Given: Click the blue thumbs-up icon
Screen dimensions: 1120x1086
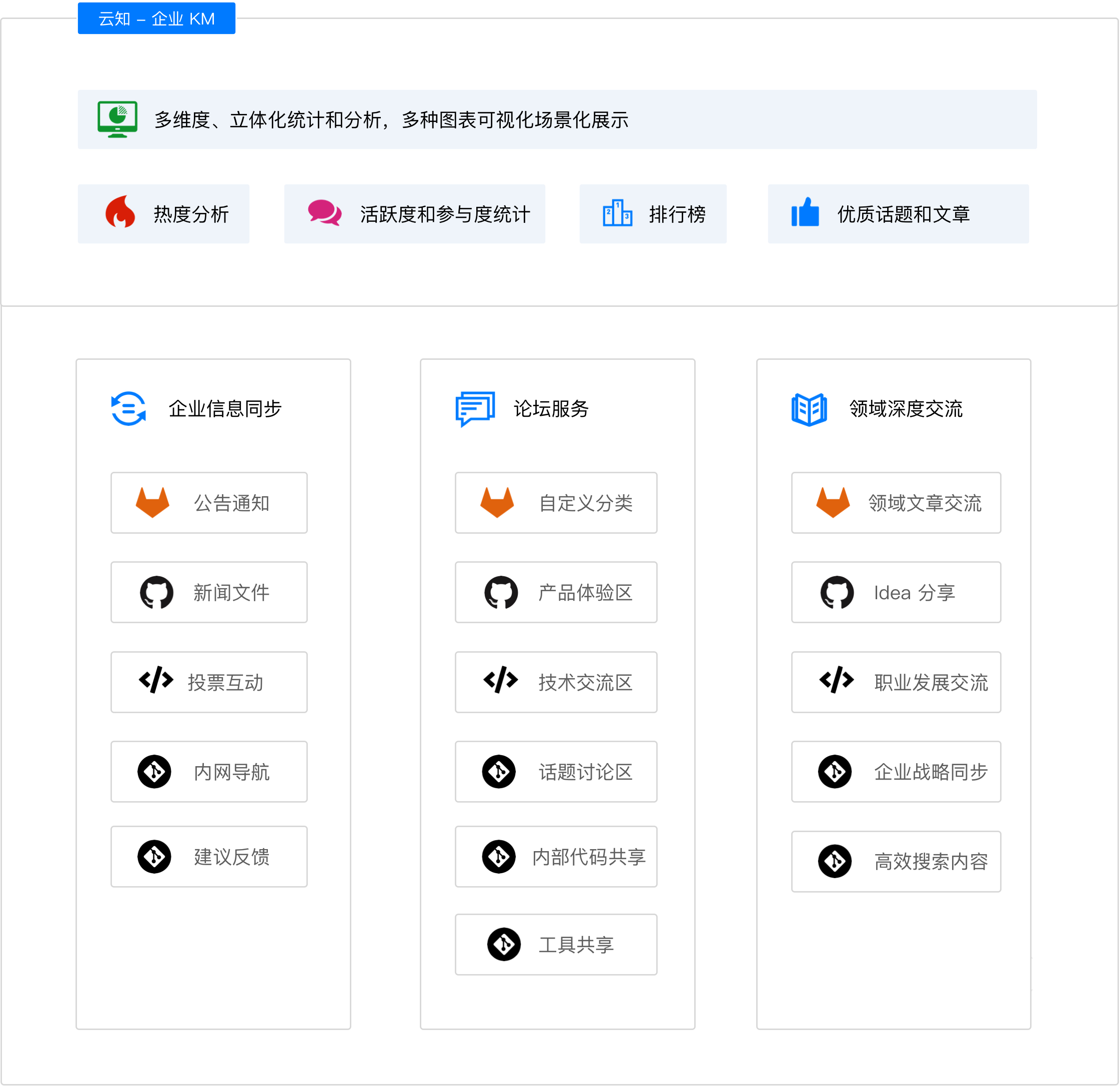Looking at the screenshot, I should 805,212.
